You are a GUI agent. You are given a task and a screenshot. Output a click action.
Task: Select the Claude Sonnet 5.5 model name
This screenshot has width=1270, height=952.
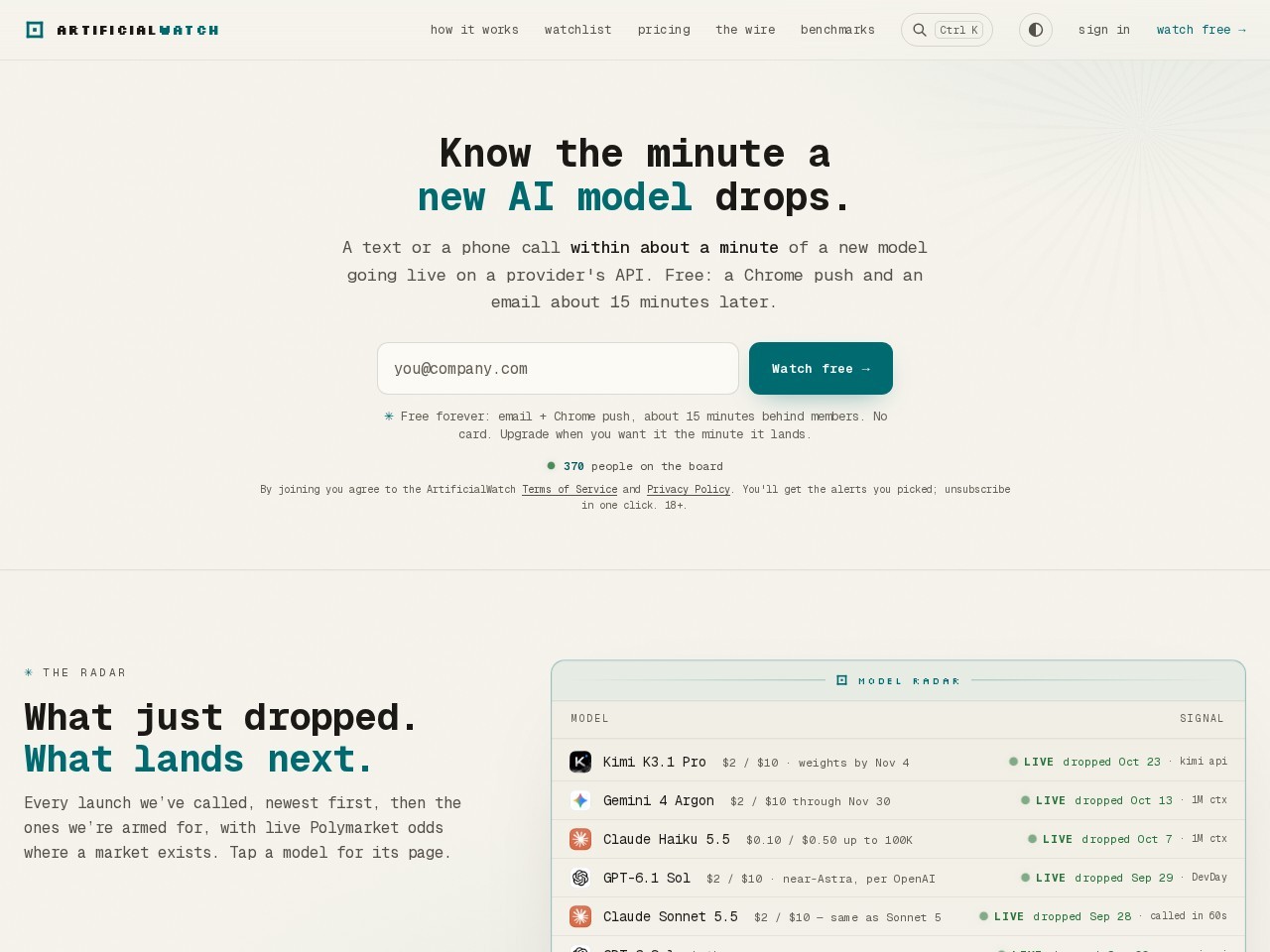[x=671, y=916]
